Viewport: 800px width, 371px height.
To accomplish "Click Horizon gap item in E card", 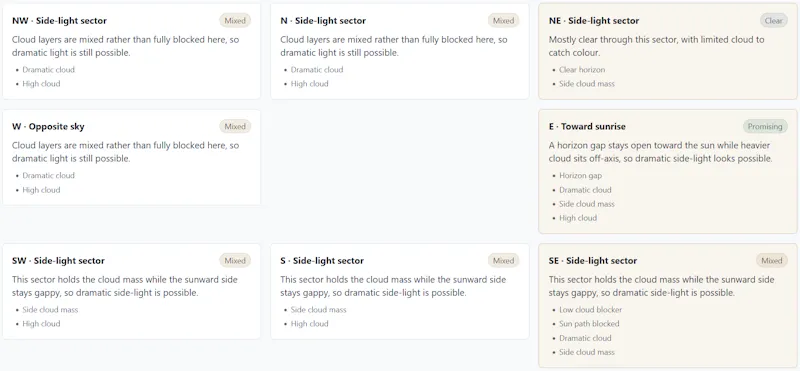I will click(581, 176).
